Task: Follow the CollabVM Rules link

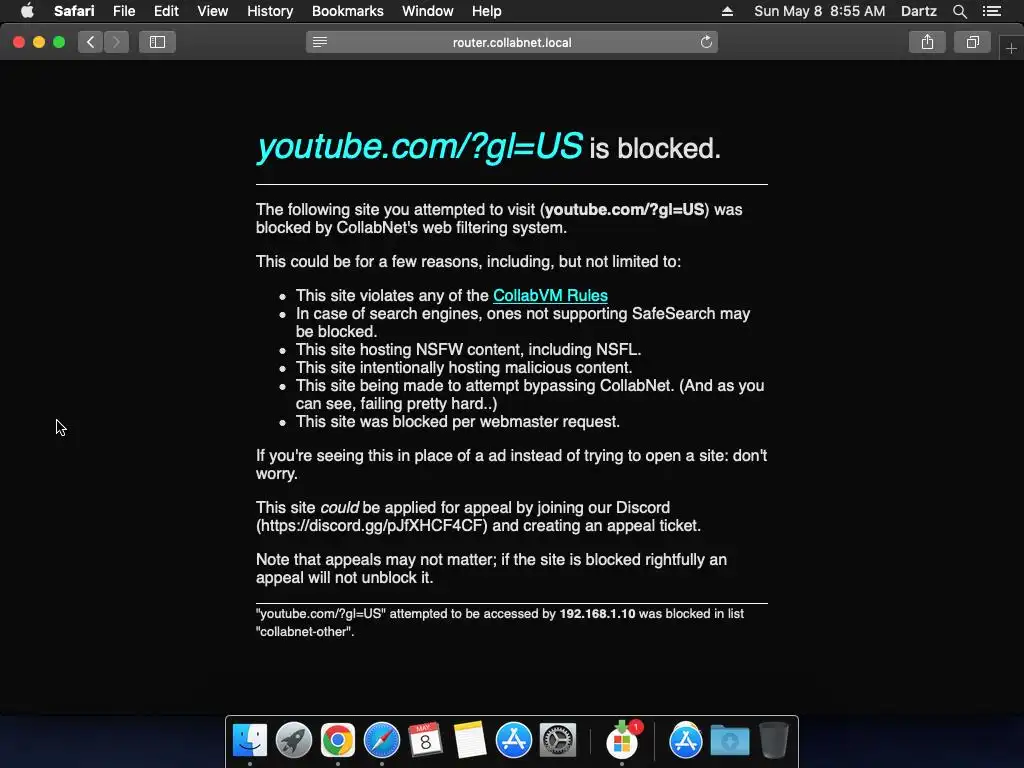Action: 550,295
